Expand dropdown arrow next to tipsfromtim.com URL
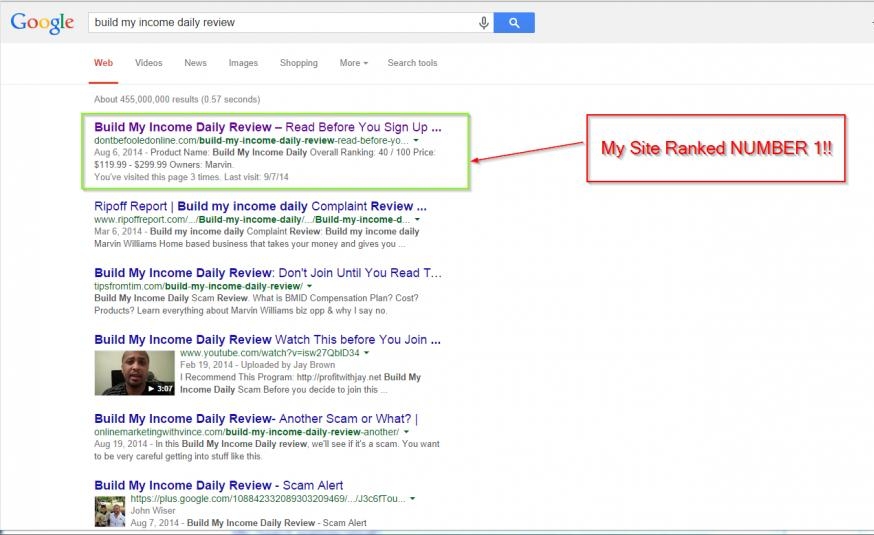This screenshot has width=874, height=535. [x=309, y=286]
